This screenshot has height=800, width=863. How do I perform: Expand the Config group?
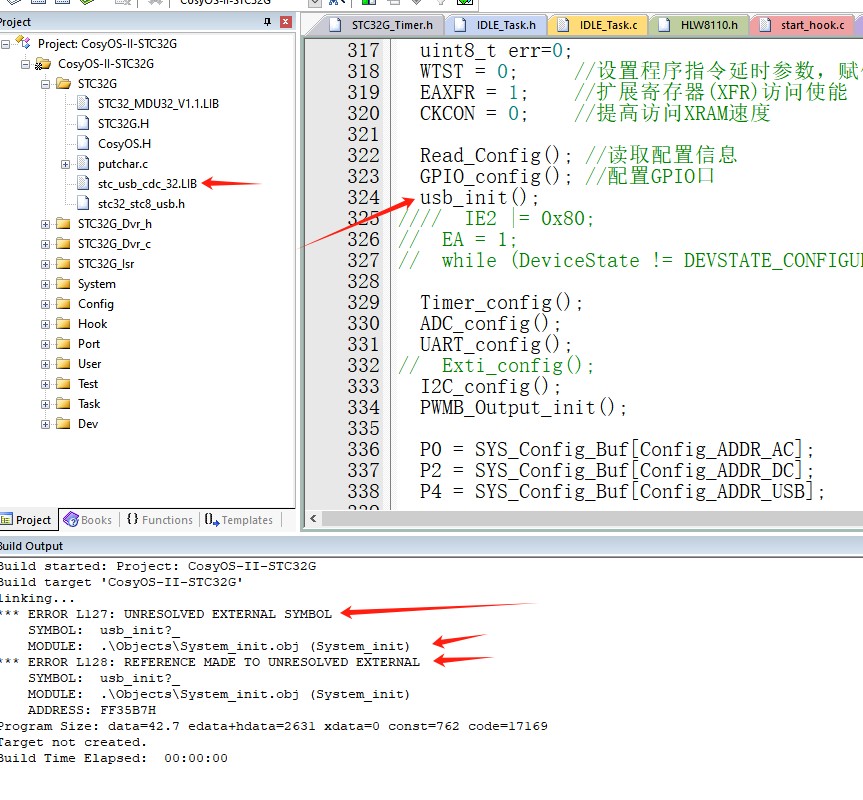click(45, 304)
